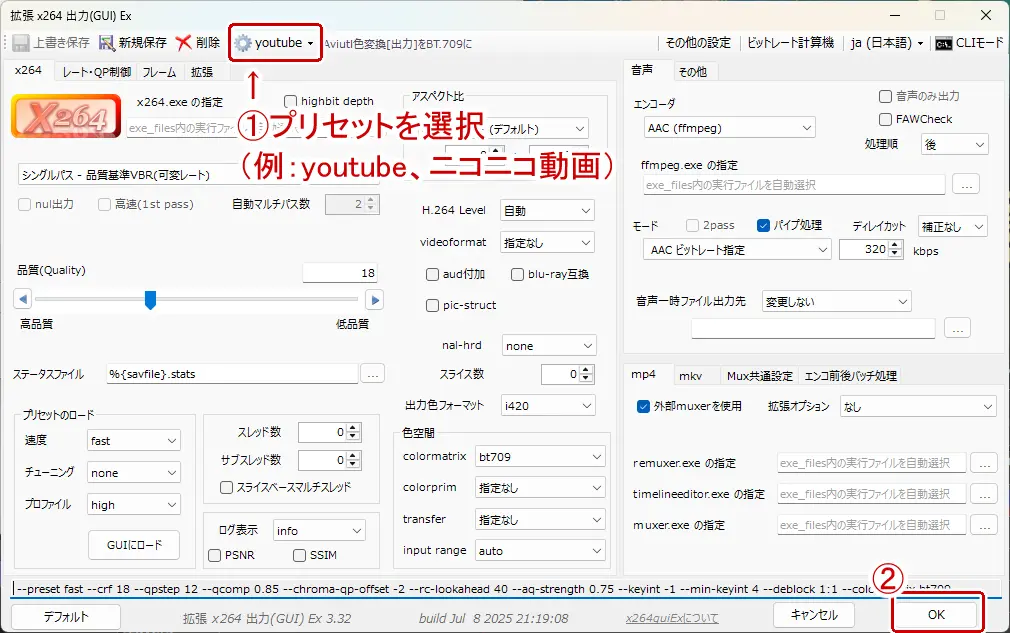Open 出力色フォーマット i420 dropdown
Screen dimensions: 1010x633
(x=548, y=406)
